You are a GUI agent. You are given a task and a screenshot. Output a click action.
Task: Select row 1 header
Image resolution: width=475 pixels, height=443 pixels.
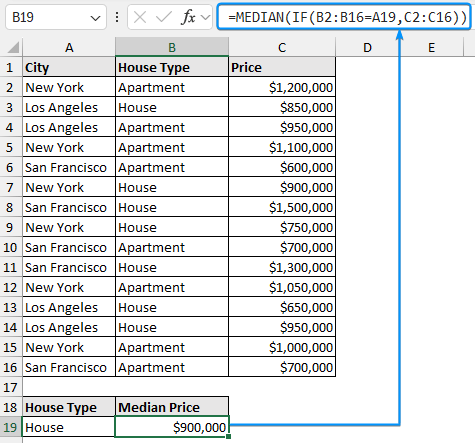tap(10, 67)
